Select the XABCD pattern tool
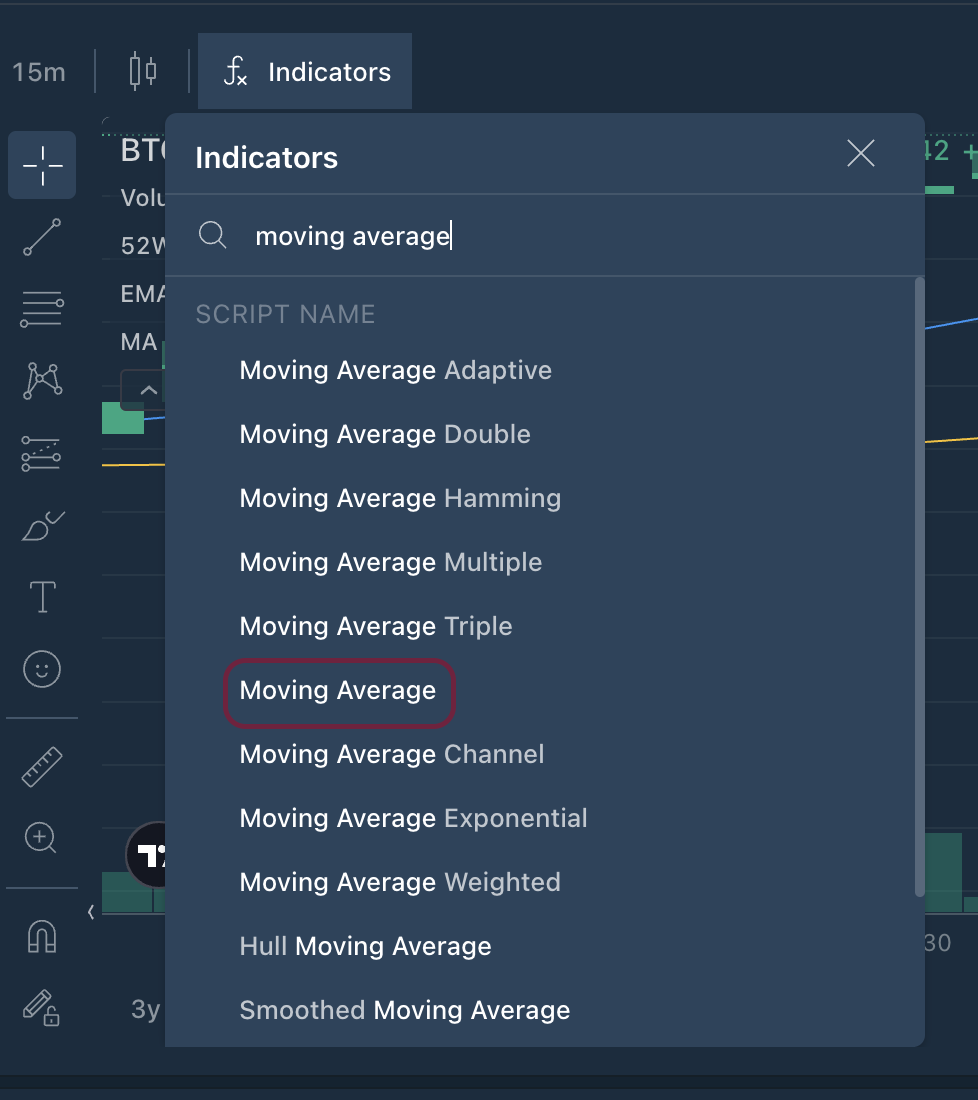This screenshot has height=1100, width=978. 42,380
